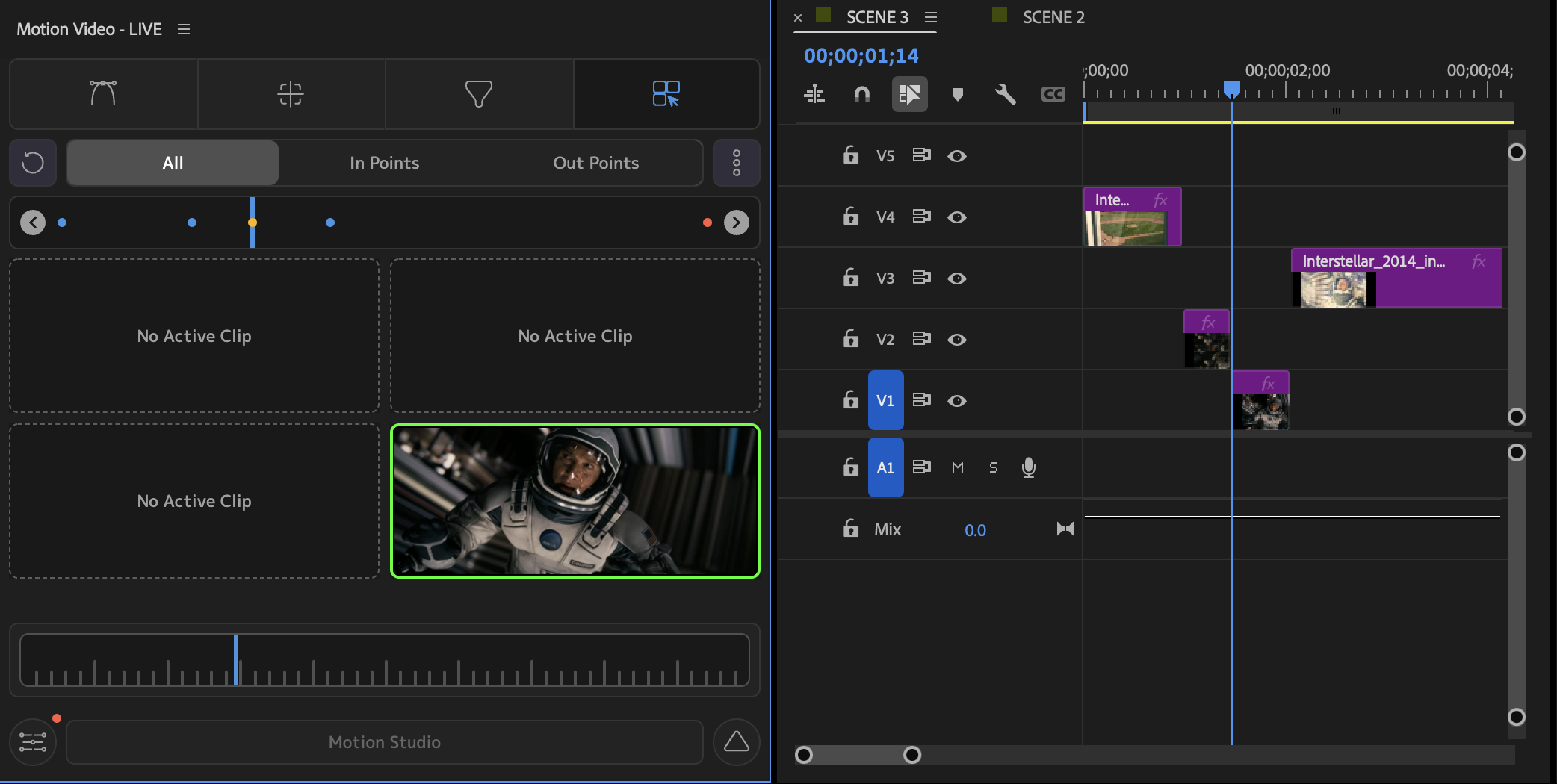Image resolution: width=1557 pixels, height=784 pixels.
Task: Click the closed captions CC icon
Action: [x=1053, y=94]
